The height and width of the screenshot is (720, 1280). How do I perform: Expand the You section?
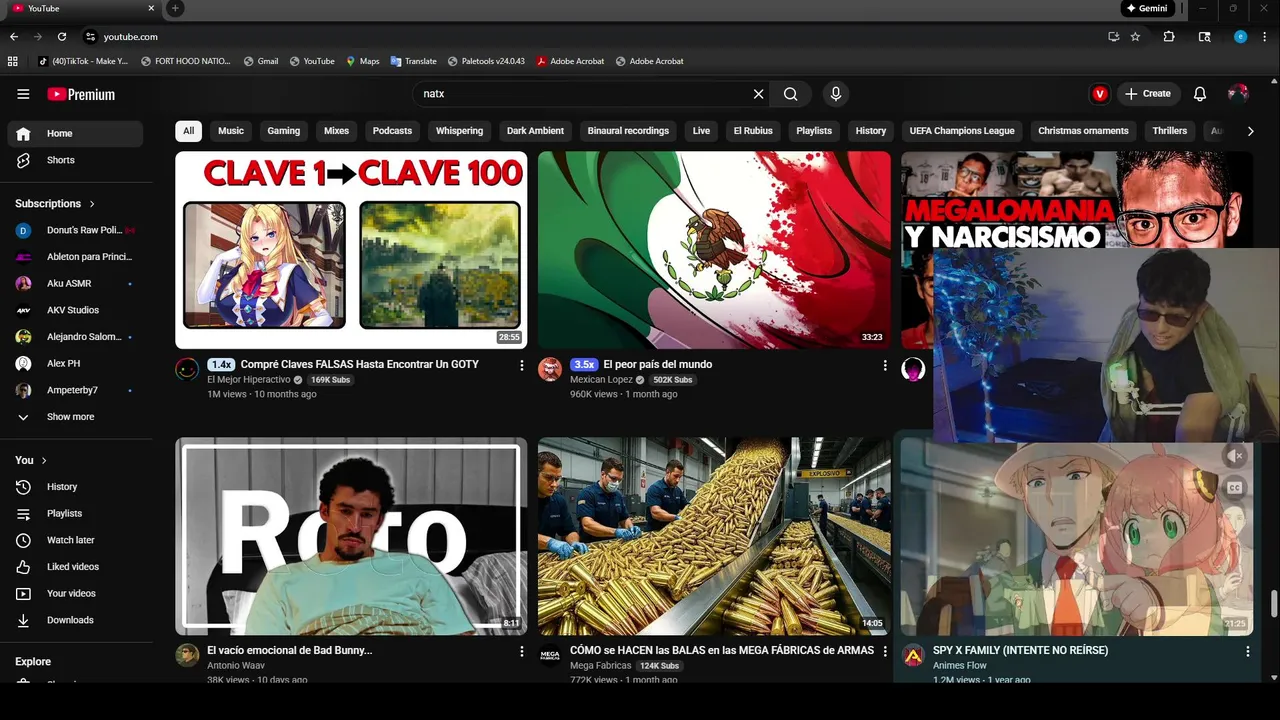31,460
